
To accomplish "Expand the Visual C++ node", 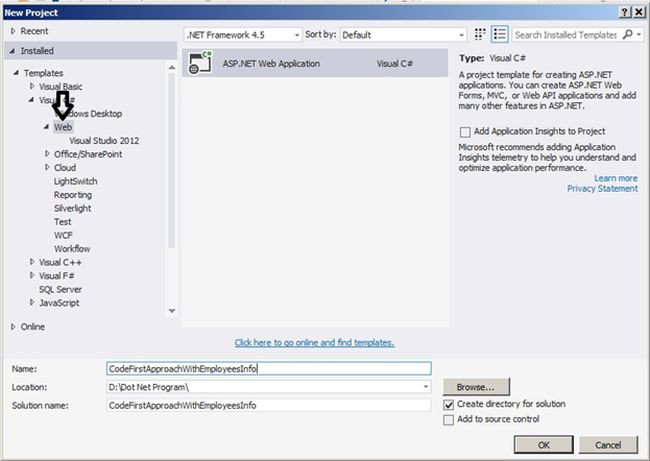I will (x=32, y=262).
